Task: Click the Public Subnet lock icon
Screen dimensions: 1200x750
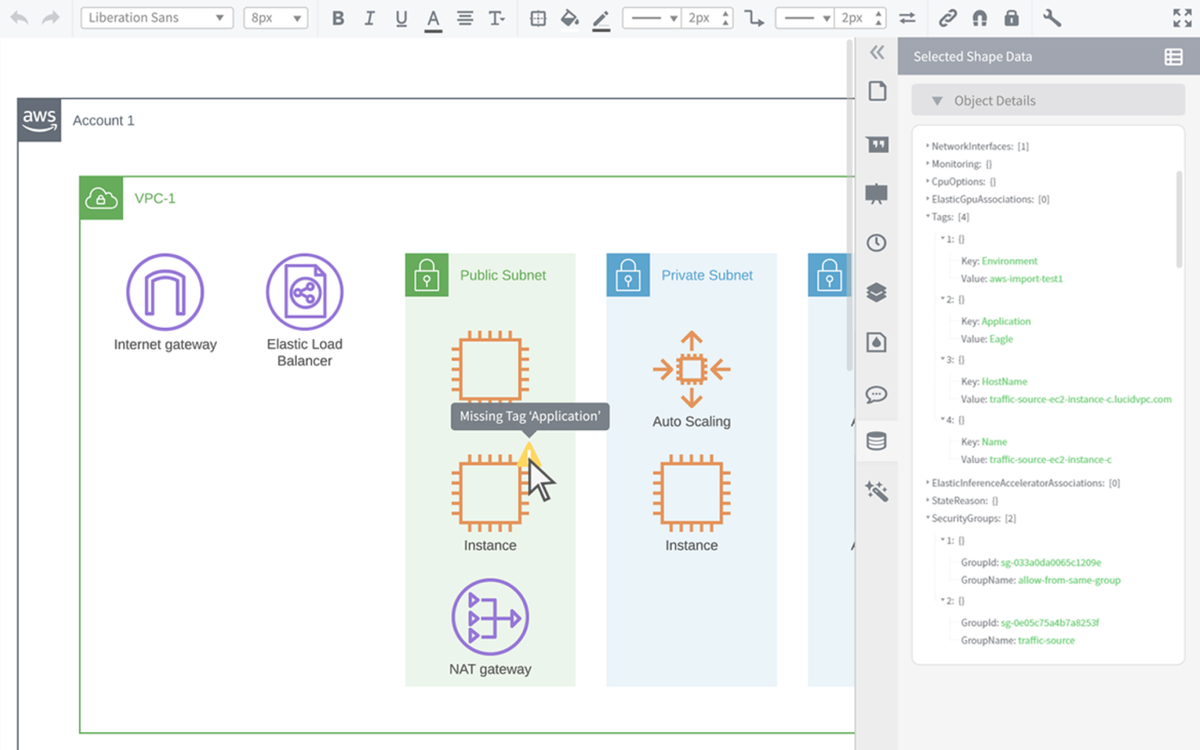Action: (427, 275)
